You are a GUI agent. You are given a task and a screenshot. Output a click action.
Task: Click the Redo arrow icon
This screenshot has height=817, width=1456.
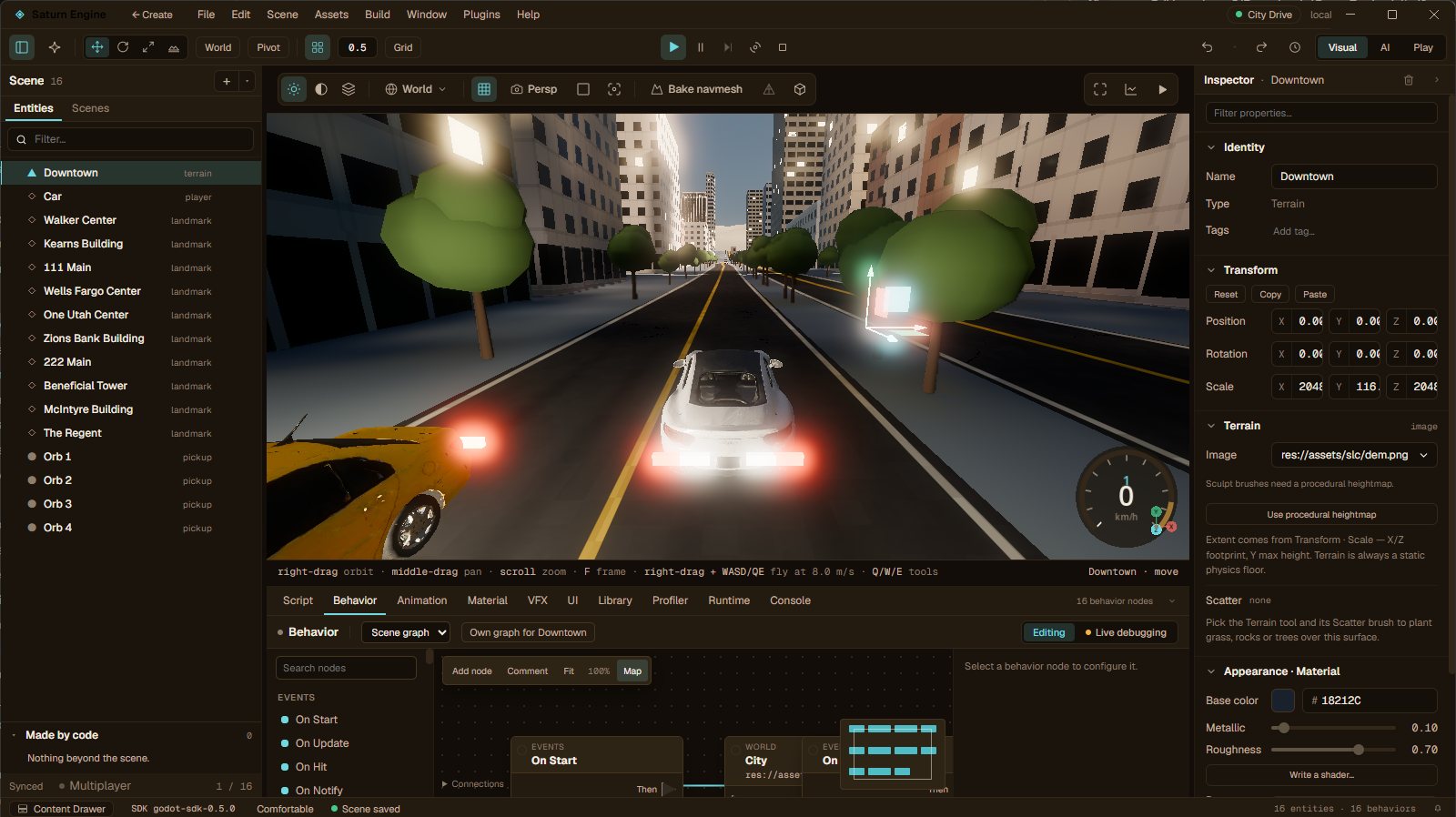click(x=1261, y=47)
